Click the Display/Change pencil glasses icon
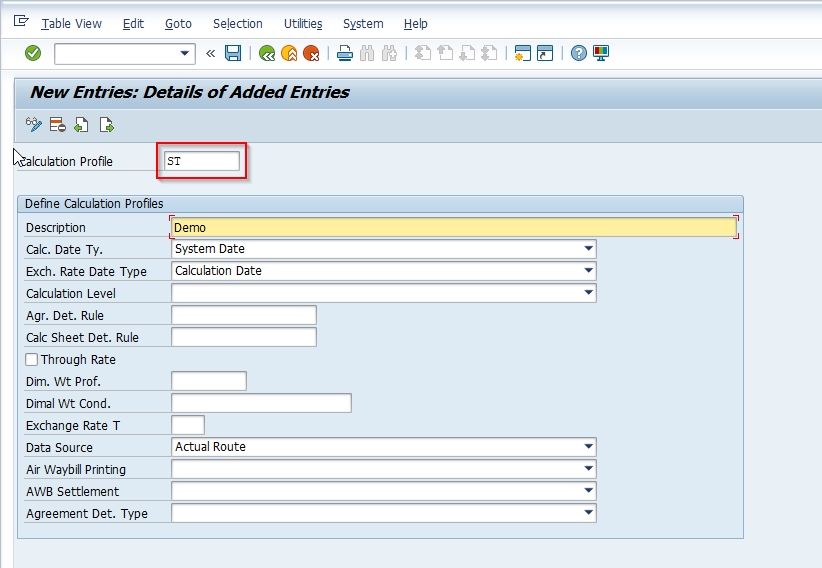 coord(34,125)
